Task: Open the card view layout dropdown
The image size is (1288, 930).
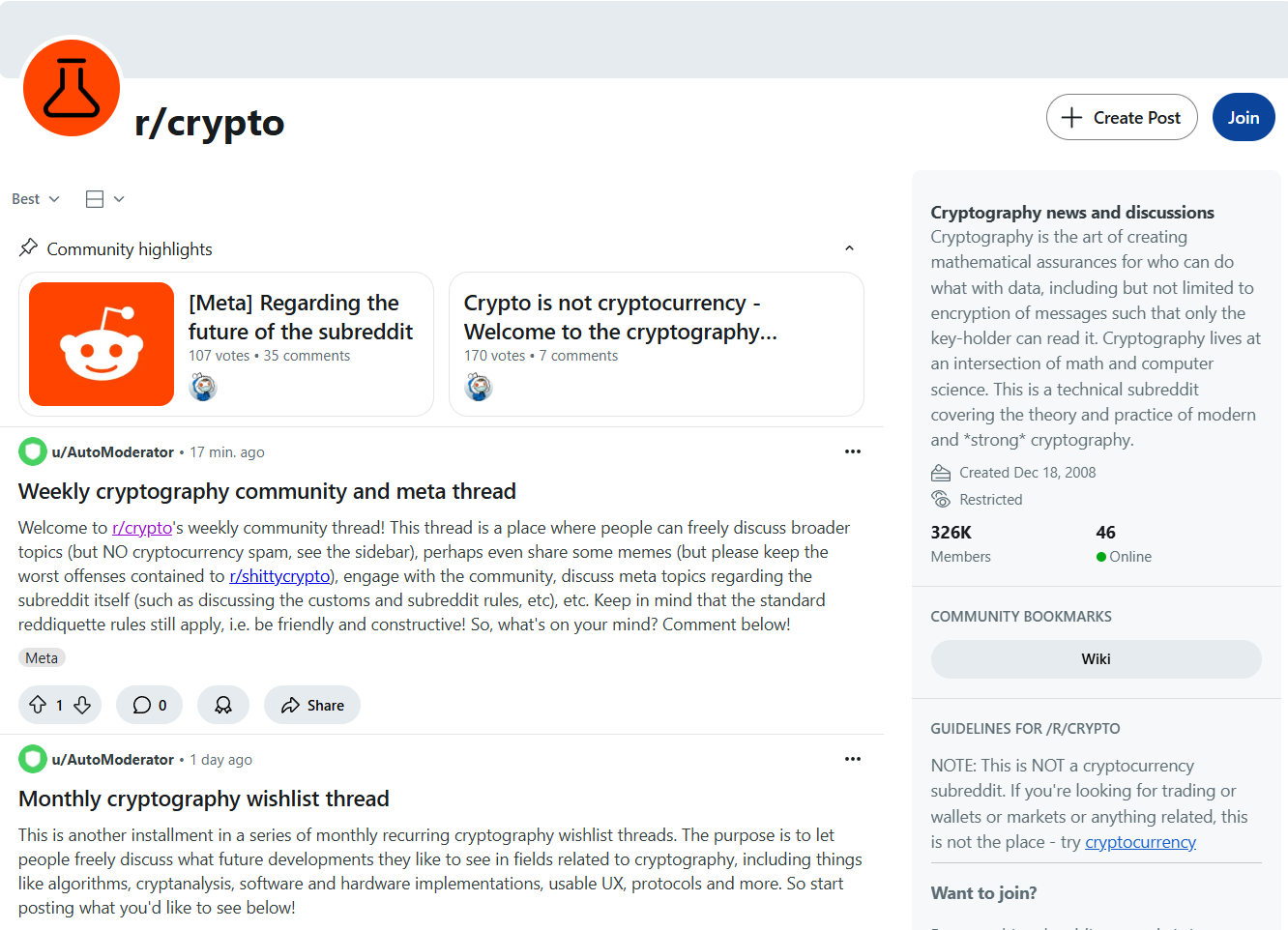Action: pyautogui.click(x=104, y=198)
